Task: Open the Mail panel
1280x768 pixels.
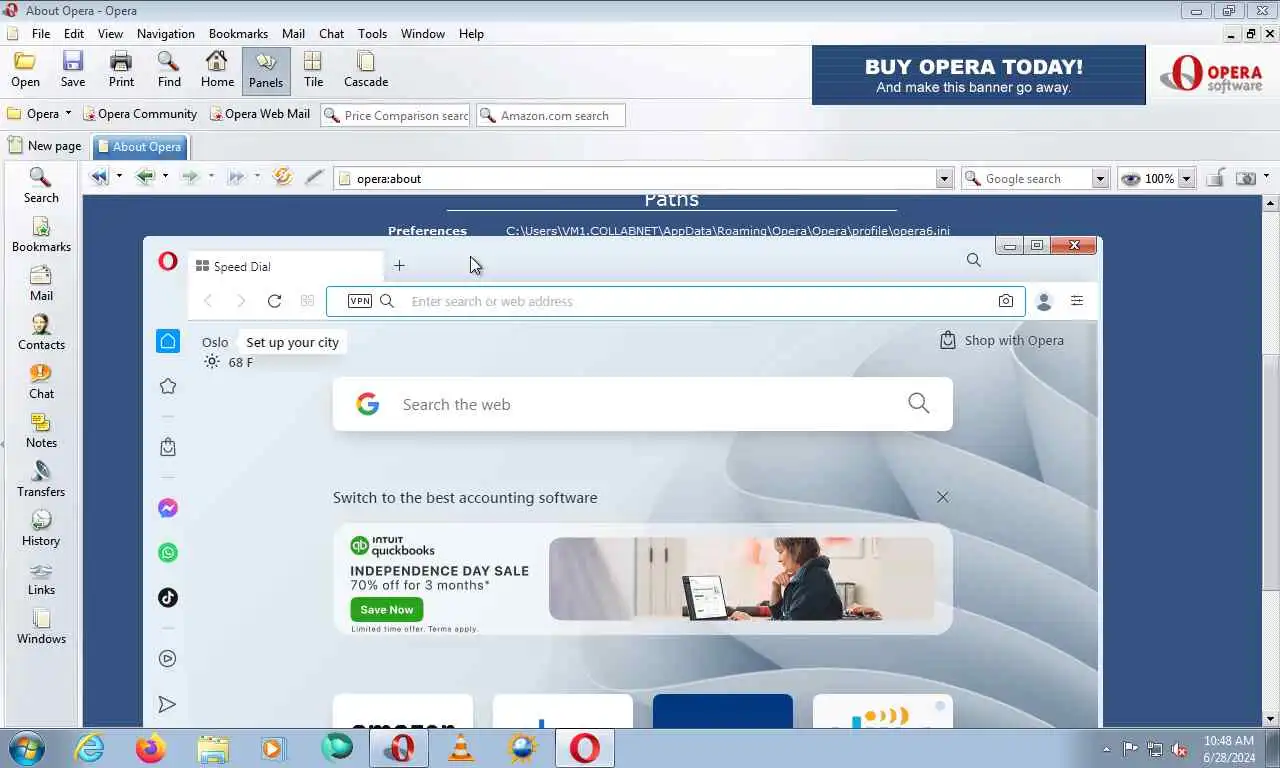Action: click(41, 284)
